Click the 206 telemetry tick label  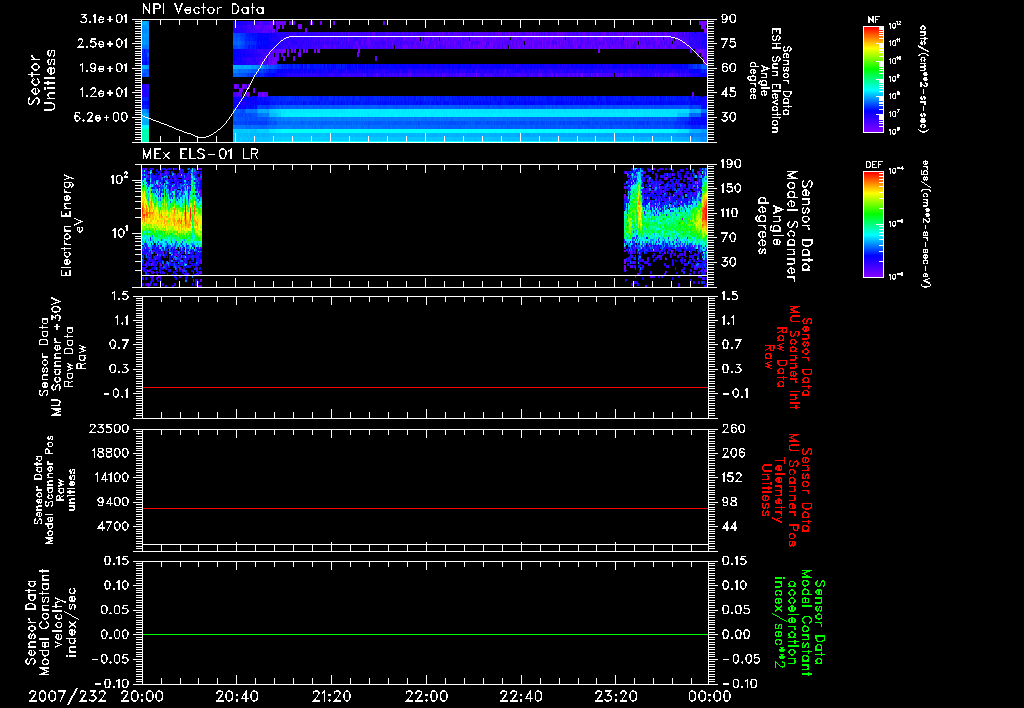[731, 453]
